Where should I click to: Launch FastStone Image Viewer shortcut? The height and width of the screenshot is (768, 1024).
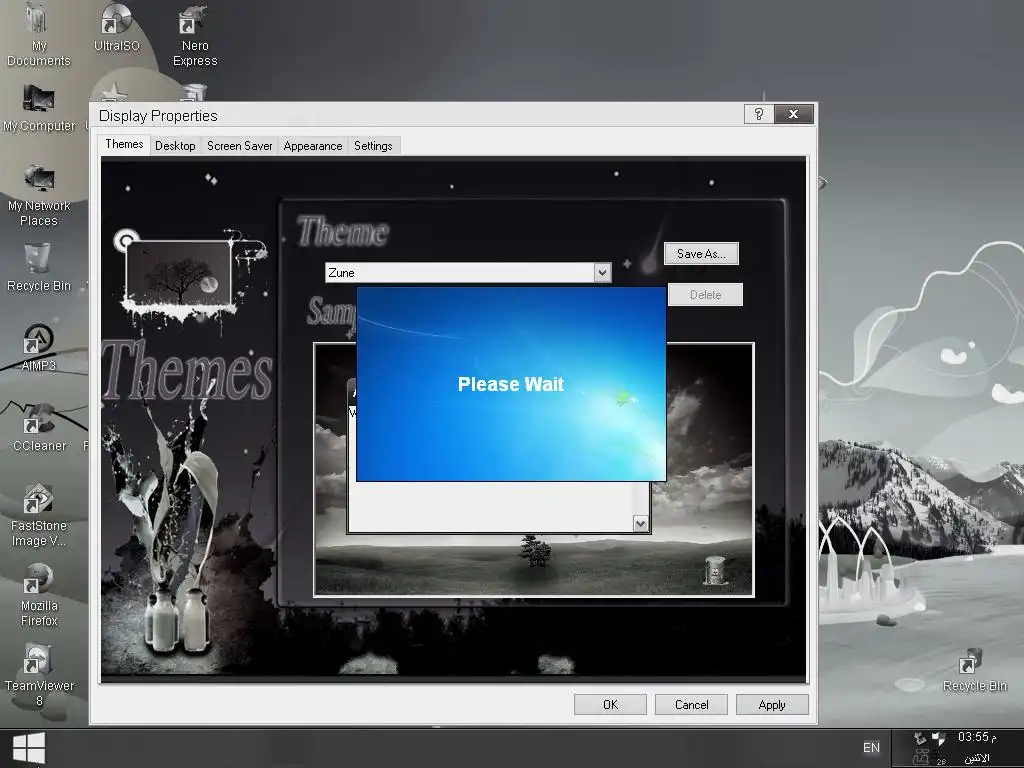click(39, 515)
